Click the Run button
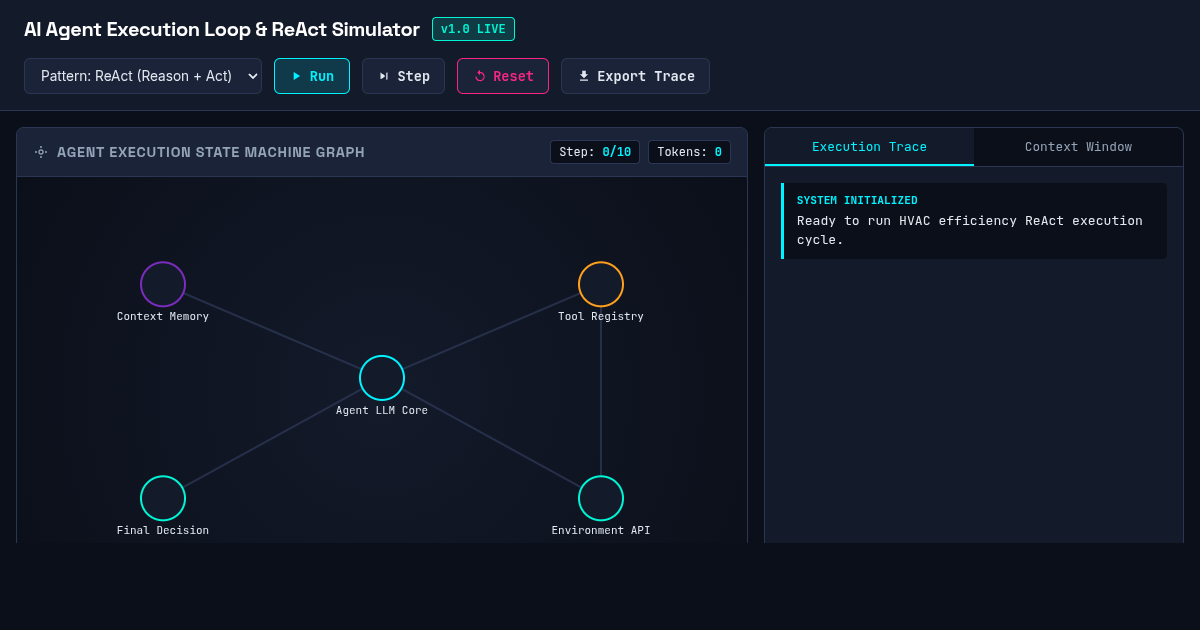 (312, 76)
